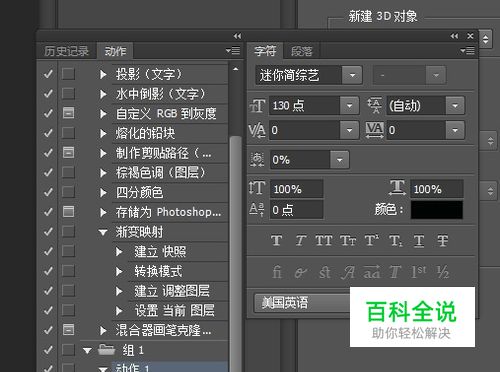Screen dimensions: 500x372
Task: Open the font style dropdown
Action: [436, 75]
